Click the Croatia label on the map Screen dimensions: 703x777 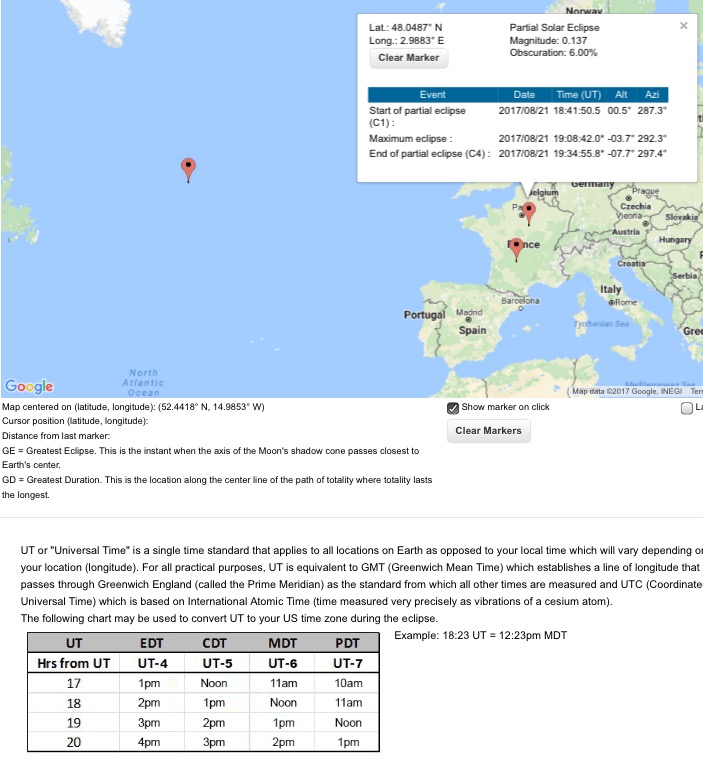point(631,264)
